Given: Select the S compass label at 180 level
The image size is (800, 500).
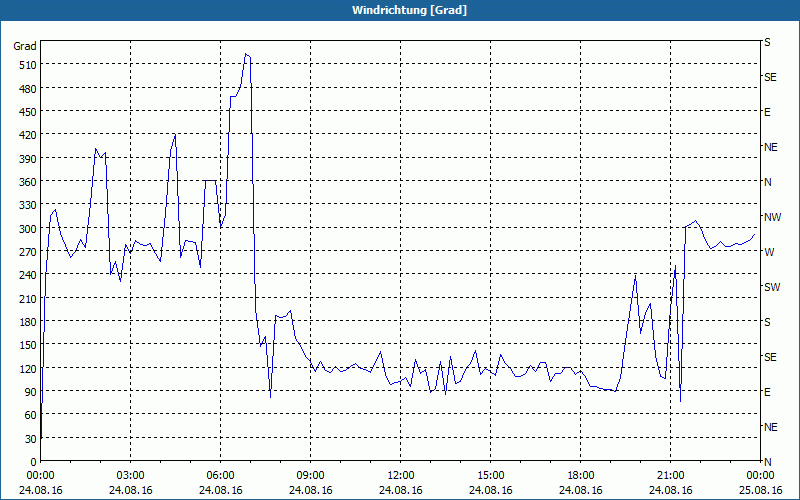Looking at the screenshot, I should [x=767, y=322].
